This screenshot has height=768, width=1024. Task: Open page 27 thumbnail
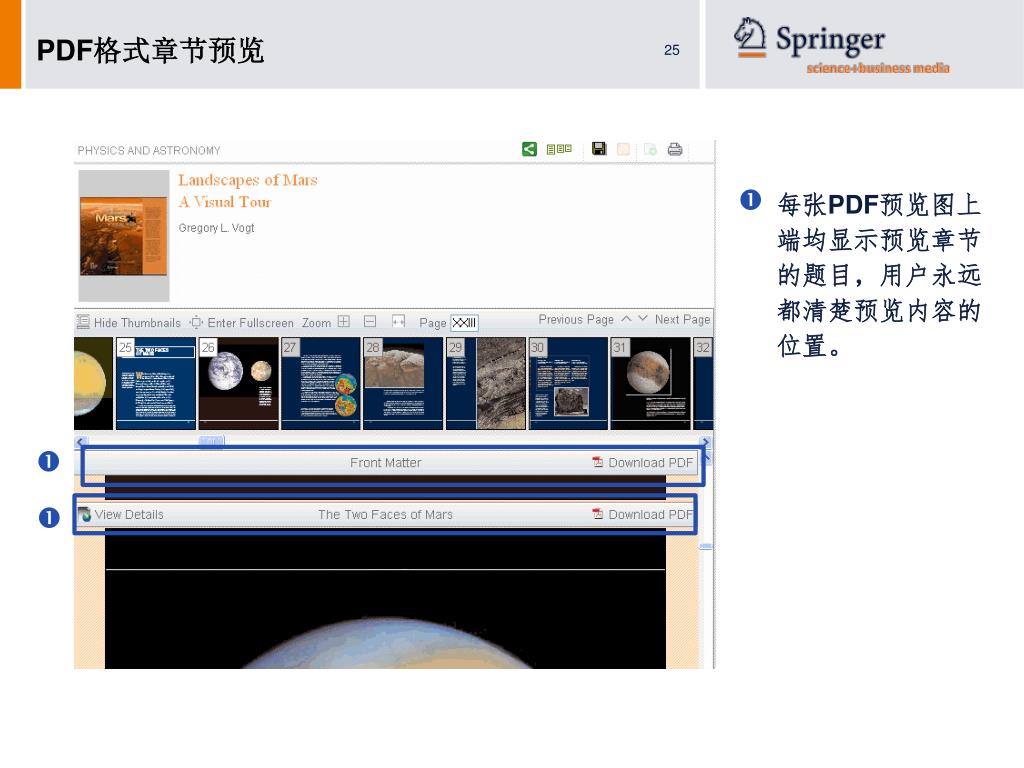point(321,383)
